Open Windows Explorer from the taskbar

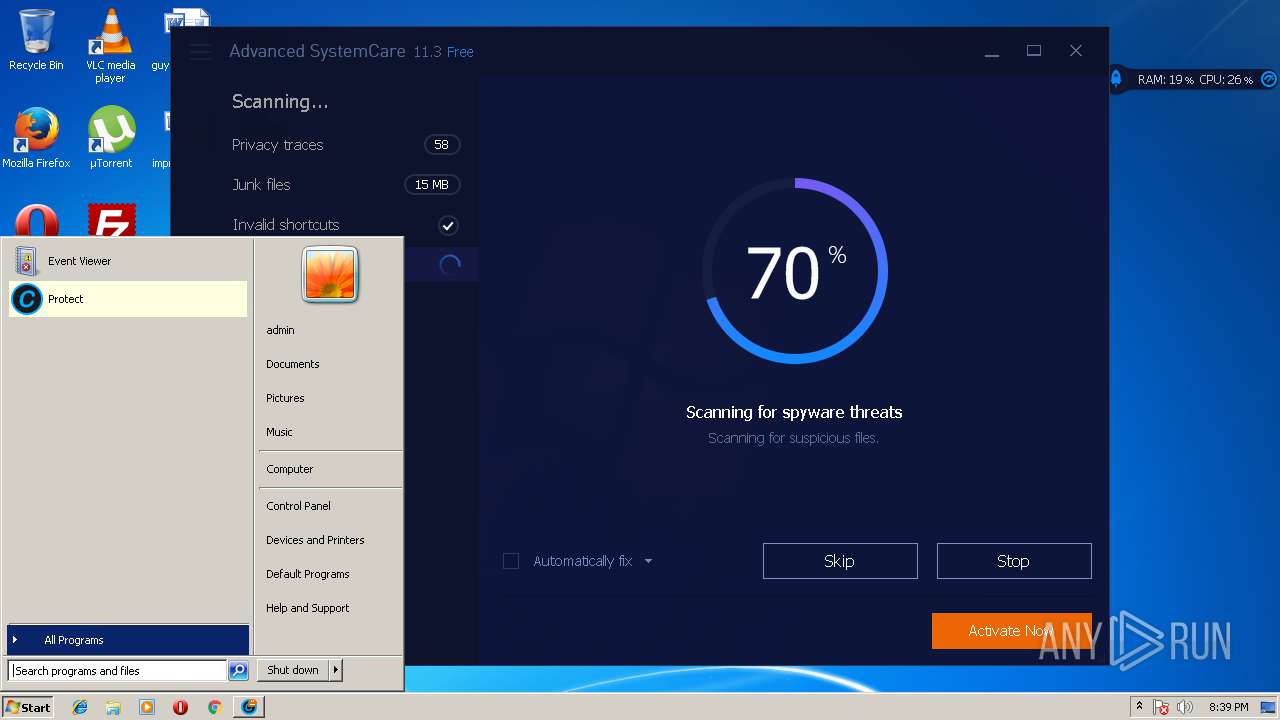113,707
